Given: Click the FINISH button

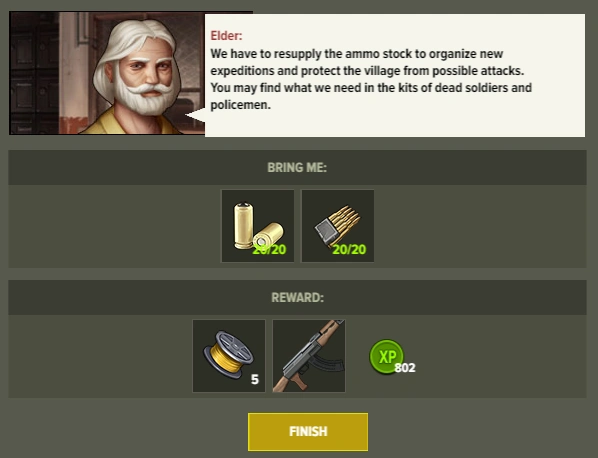Looking at the screenshot, I should click(x=308, y=431).
